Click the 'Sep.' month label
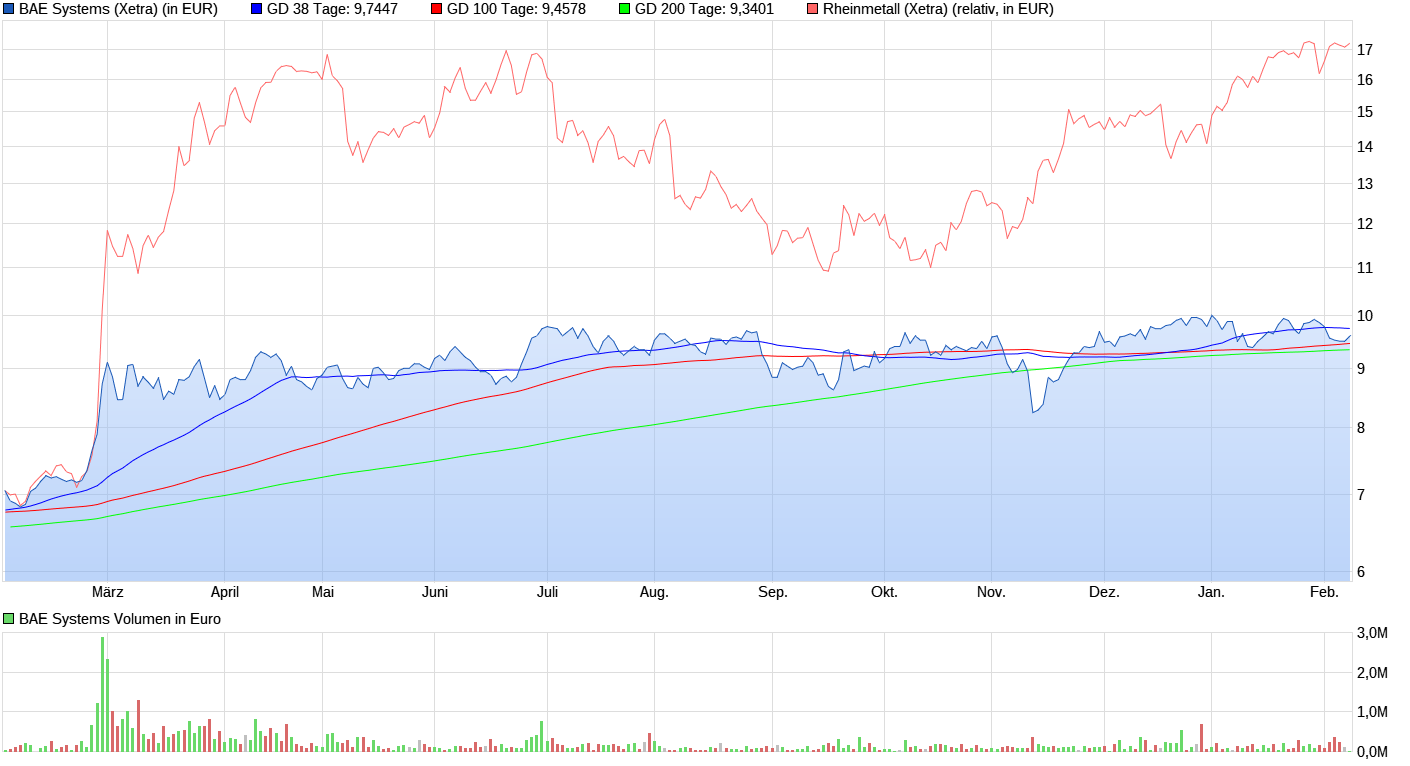The width and height of the screenshot is (1410, 766). tap(773, 592)
